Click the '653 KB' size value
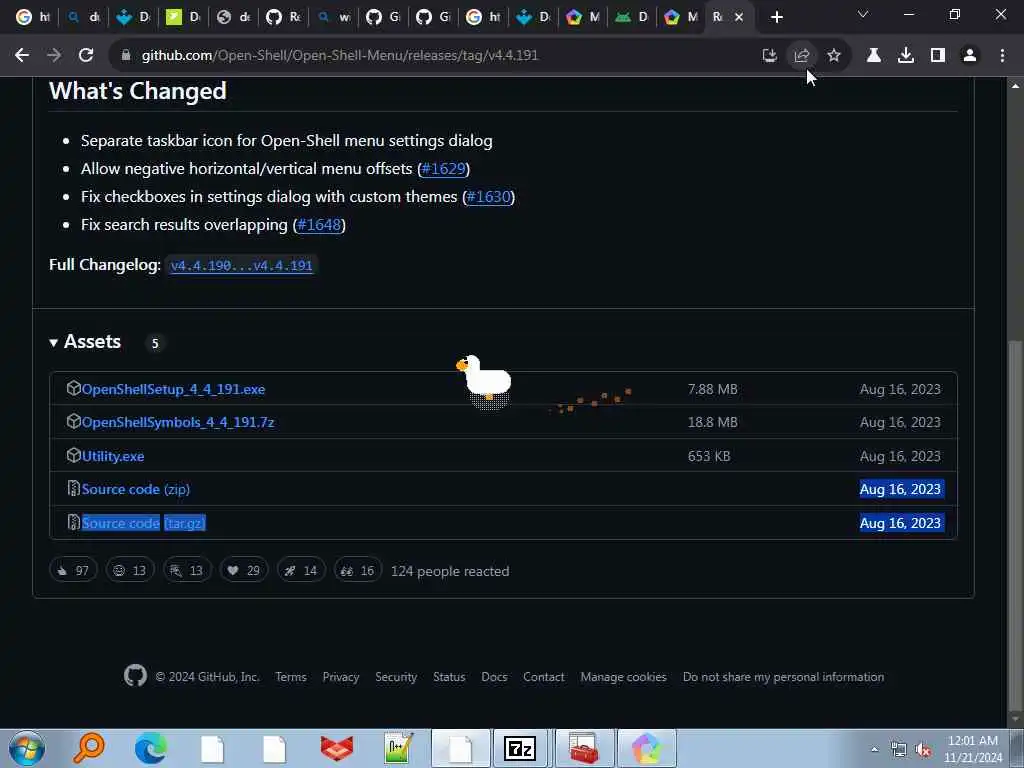Viewport: 1024px width, 768px height. click(x=709, y=456)
